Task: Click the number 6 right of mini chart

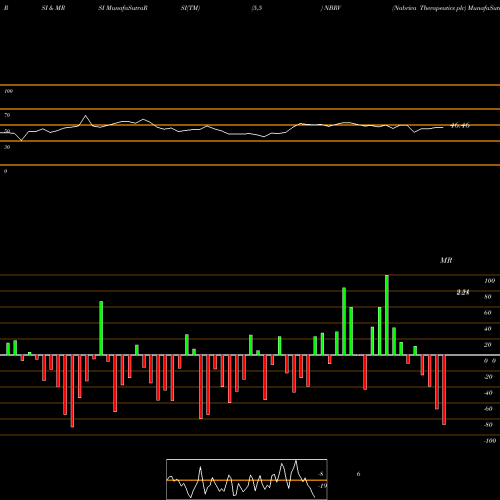Action: pos(358,474)
